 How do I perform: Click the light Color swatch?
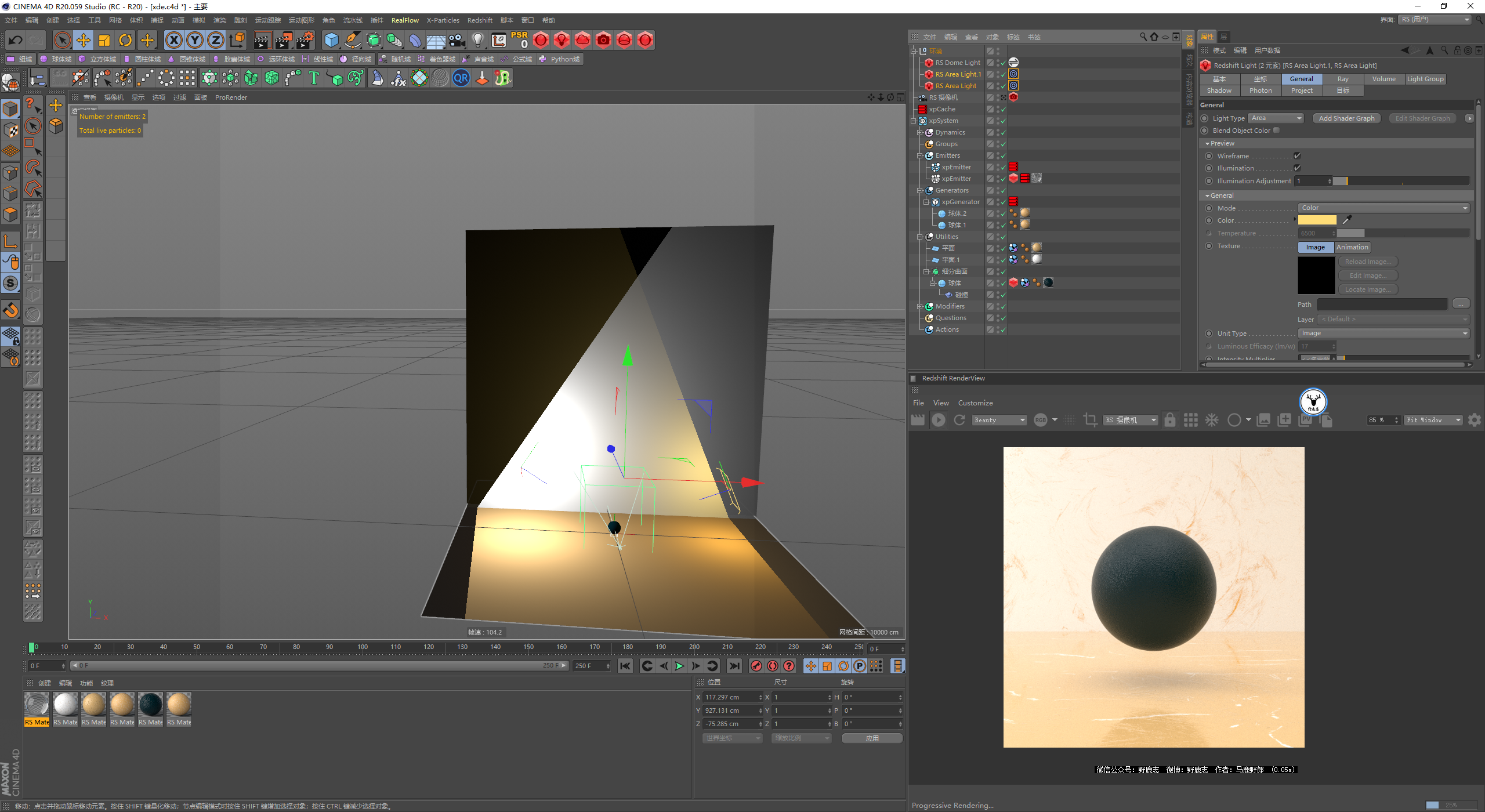(x=1316, y=220)
